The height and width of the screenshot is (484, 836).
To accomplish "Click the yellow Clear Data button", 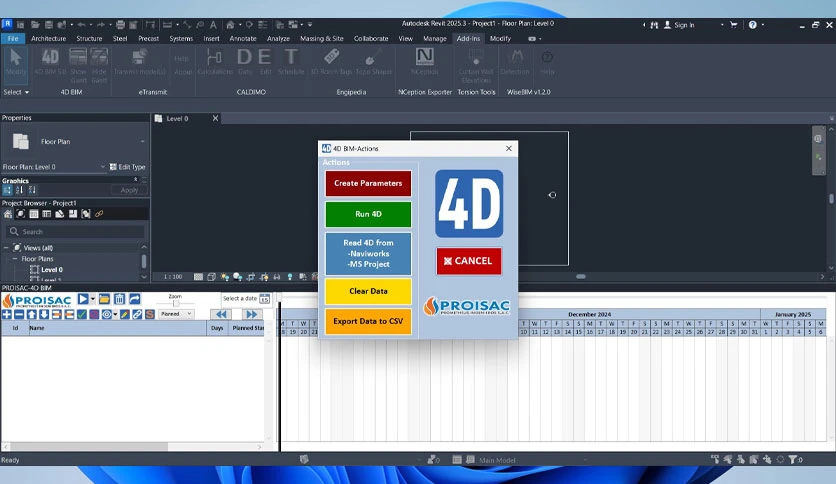I will tap(368, 291).
